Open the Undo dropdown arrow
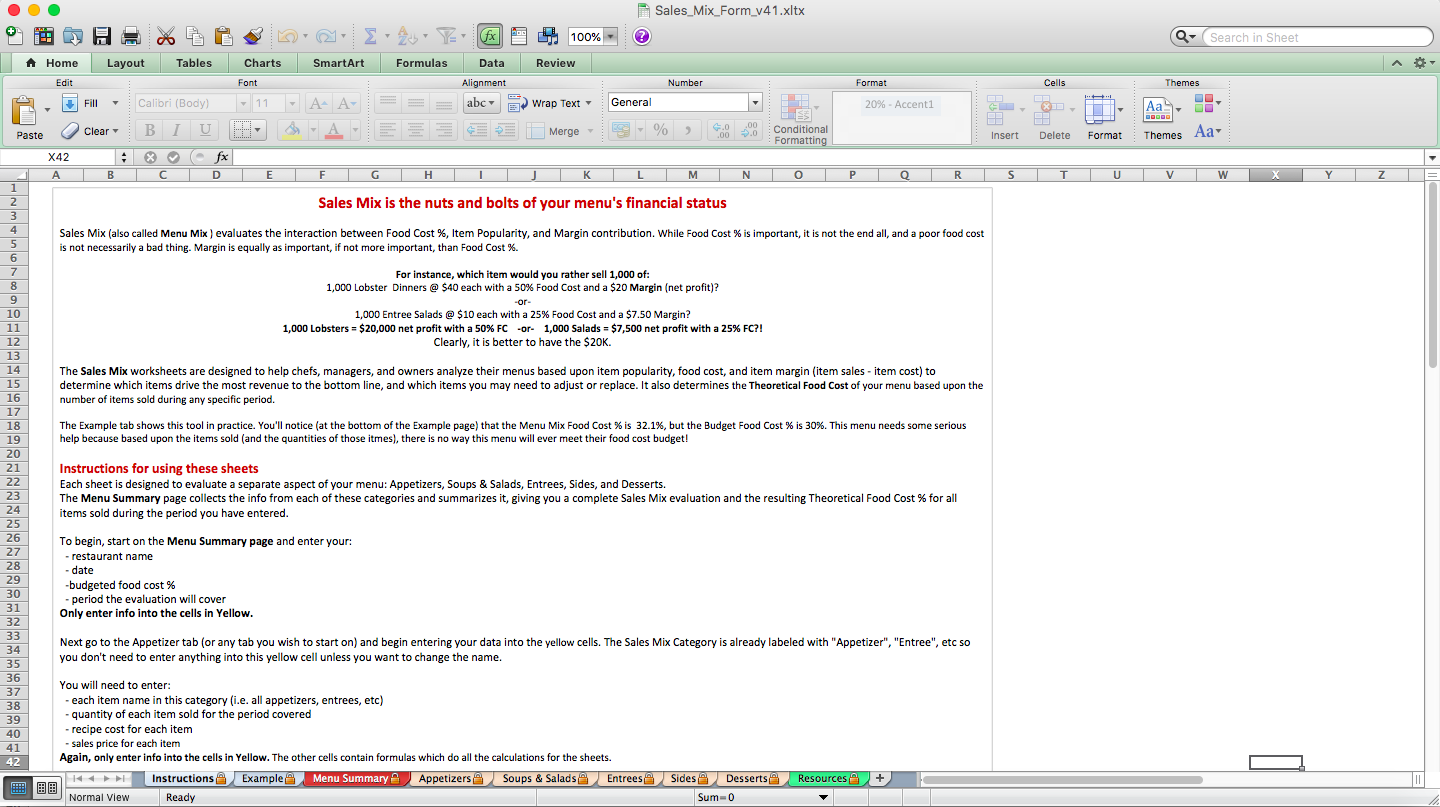 point(307,35)
